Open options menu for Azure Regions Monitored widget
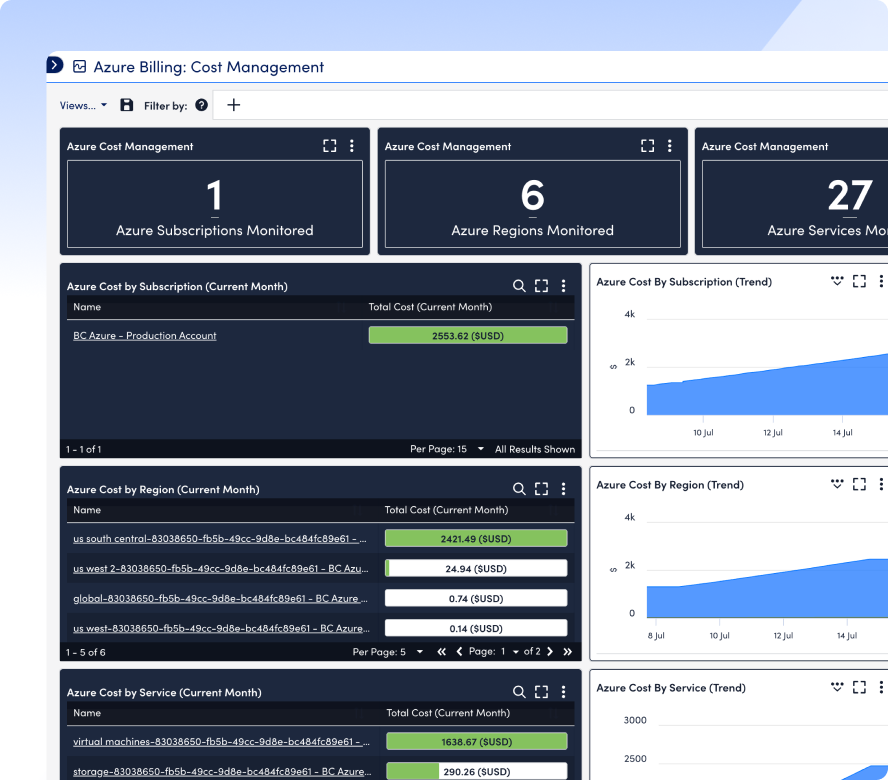This screenshot has width=888, height=780. (669, 146)
